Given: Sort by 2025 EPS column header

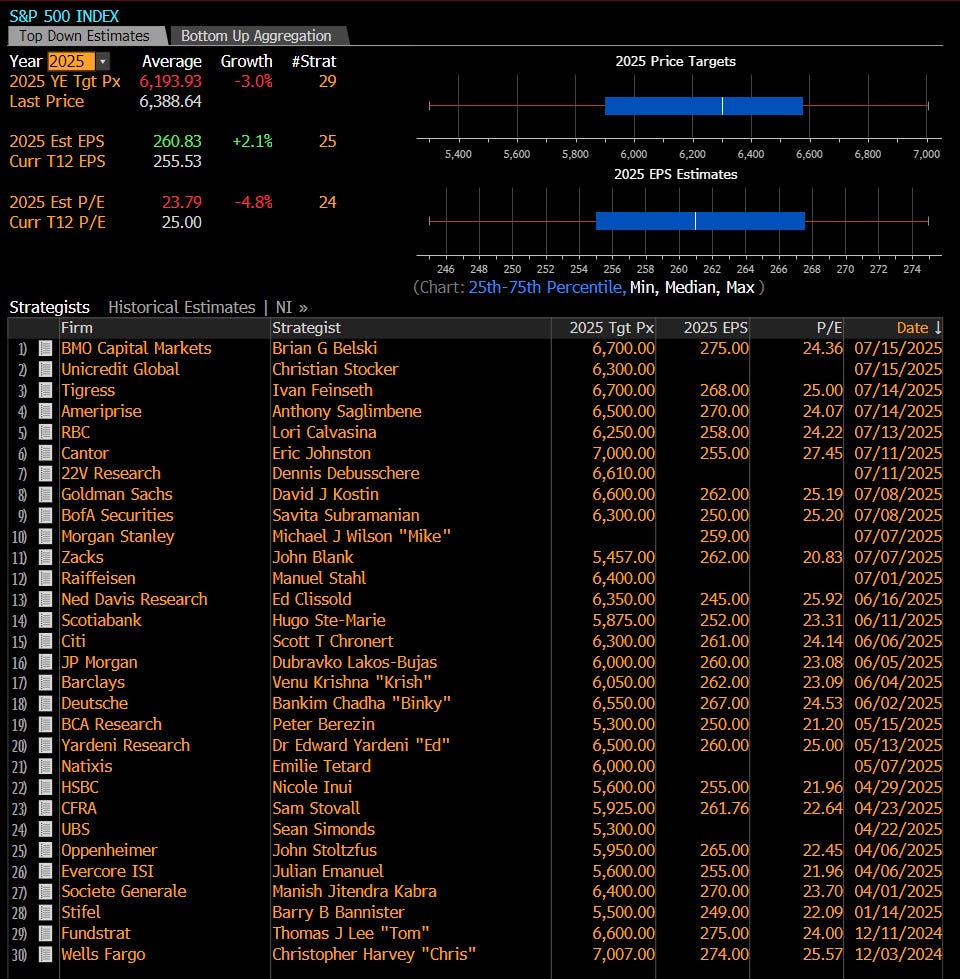Looking at the screenshot, I should click(x=715, y=328).
